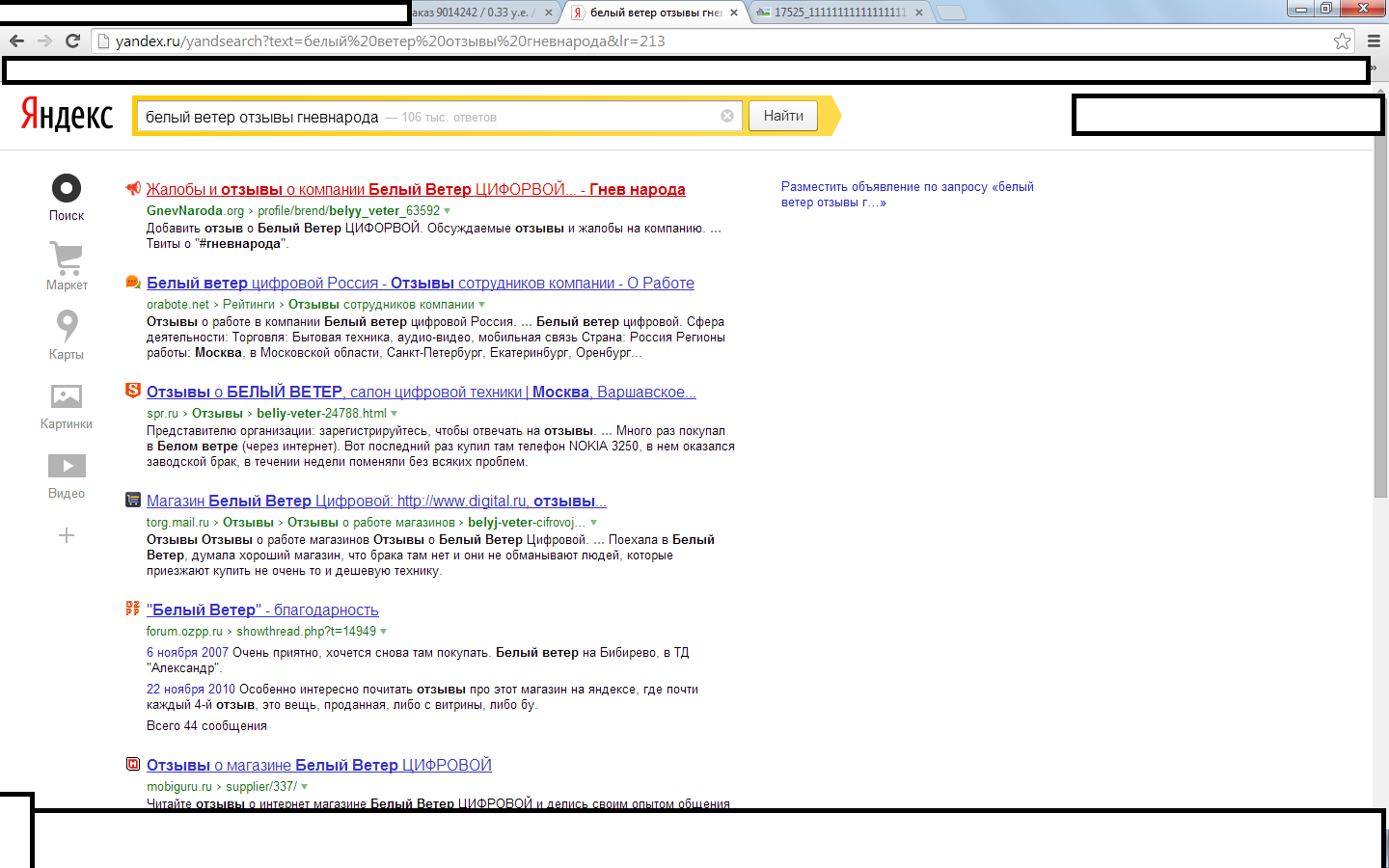Screen dimensions: 1389x868
Task: Click mobiguru.ru result favicon
Action: [x=133, y=764]
